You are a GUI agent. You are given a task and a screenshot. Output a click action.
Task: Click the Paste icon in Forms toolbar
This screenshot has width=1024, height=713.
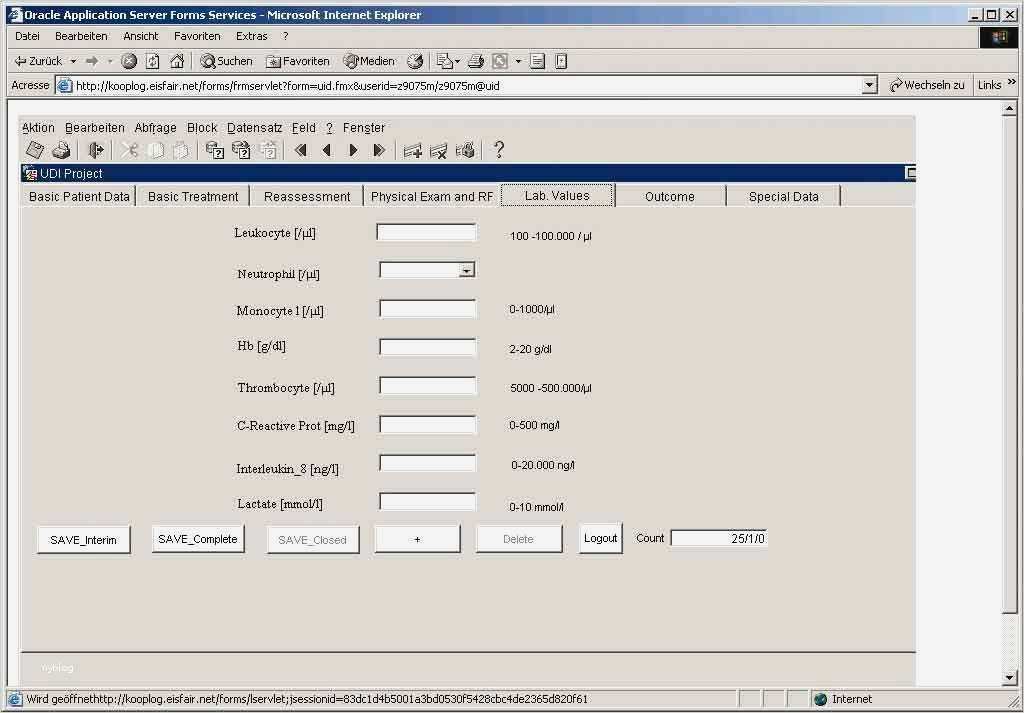pyautogui.click(x=181, y=150)
